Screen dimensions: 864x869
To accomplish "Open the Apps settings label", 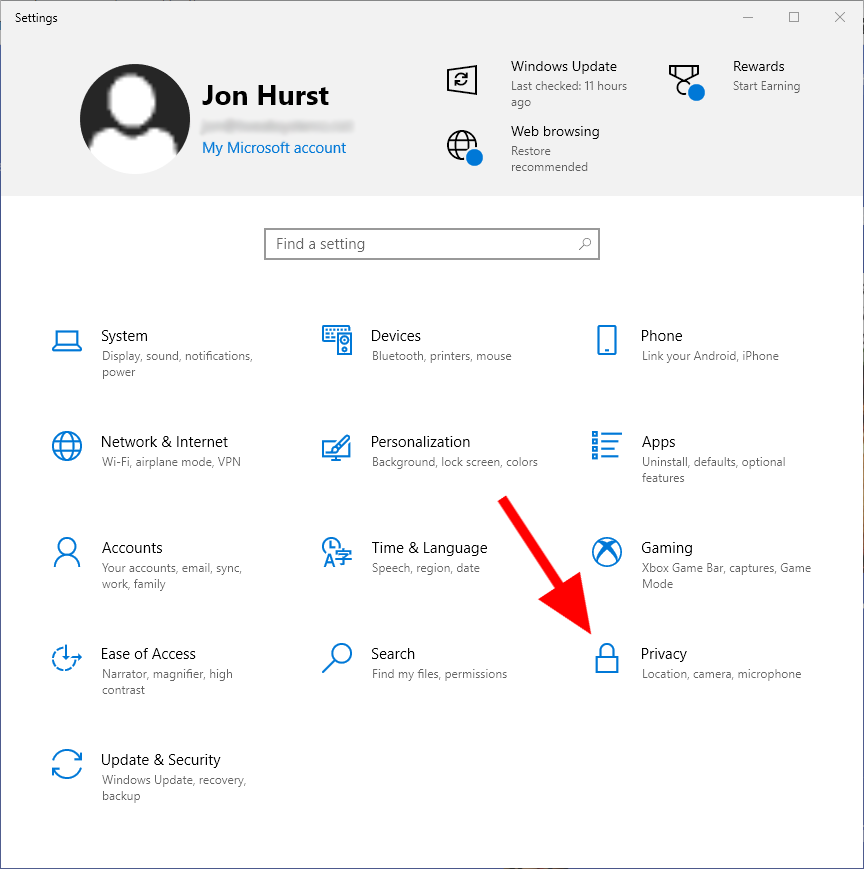I will 658,442.
